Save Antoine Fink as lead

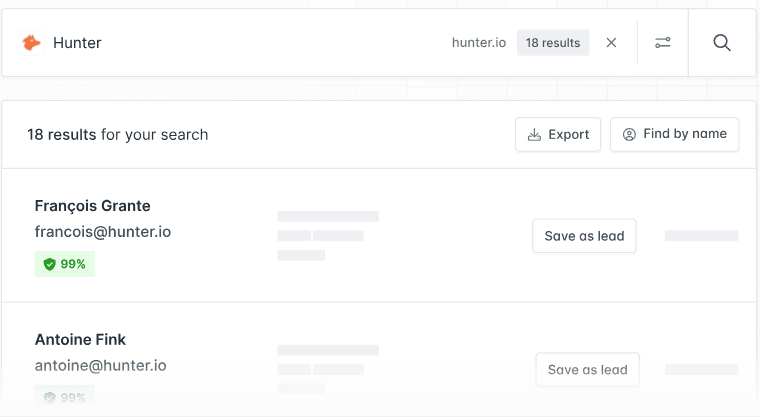tap(587, 370)
